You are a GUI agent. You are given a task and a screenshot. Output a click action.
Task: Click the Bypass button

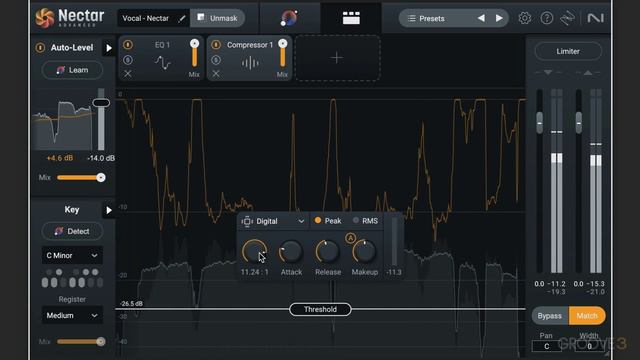[x=549, y=316]
